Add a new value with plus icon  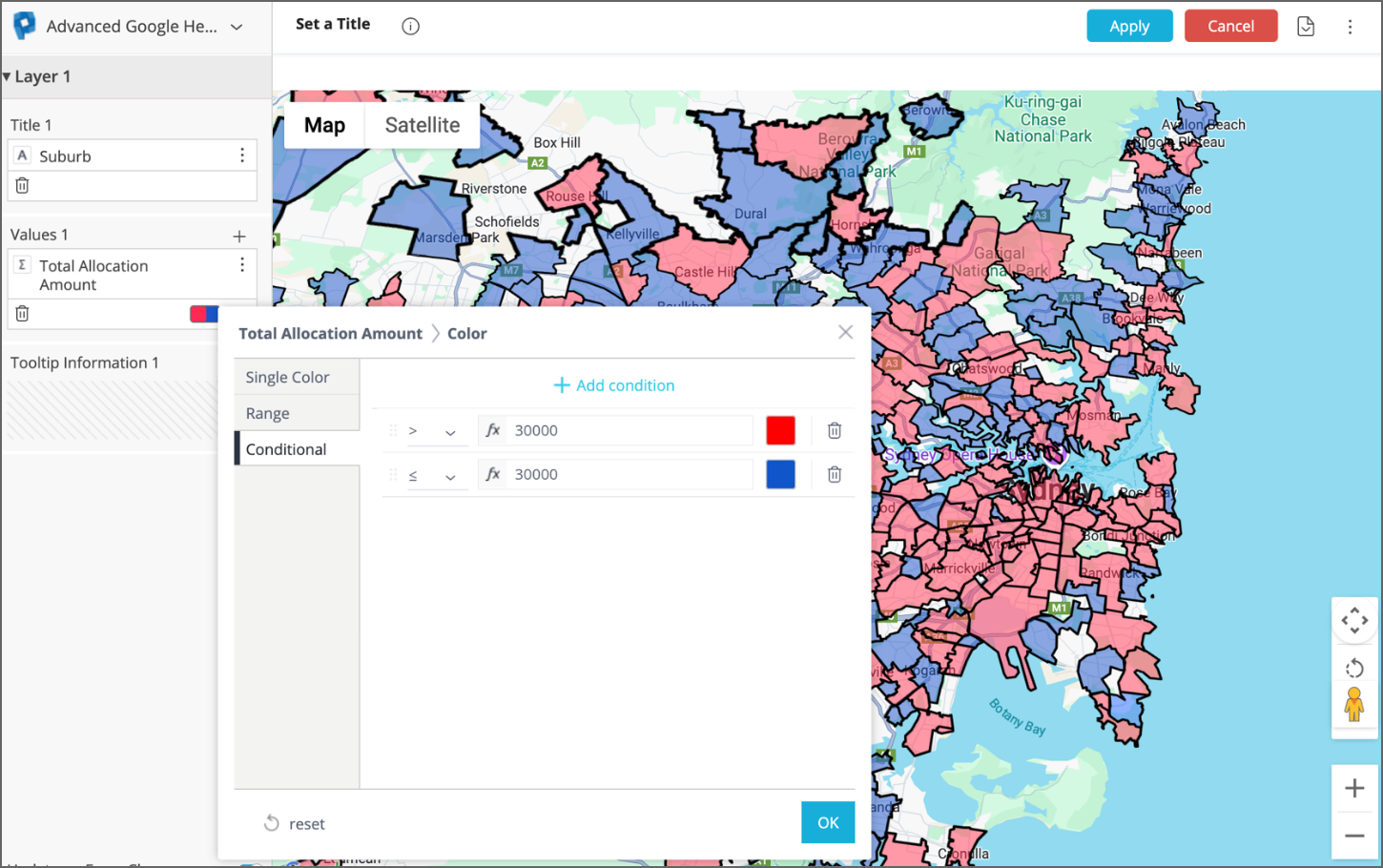[x=239, y=236]
